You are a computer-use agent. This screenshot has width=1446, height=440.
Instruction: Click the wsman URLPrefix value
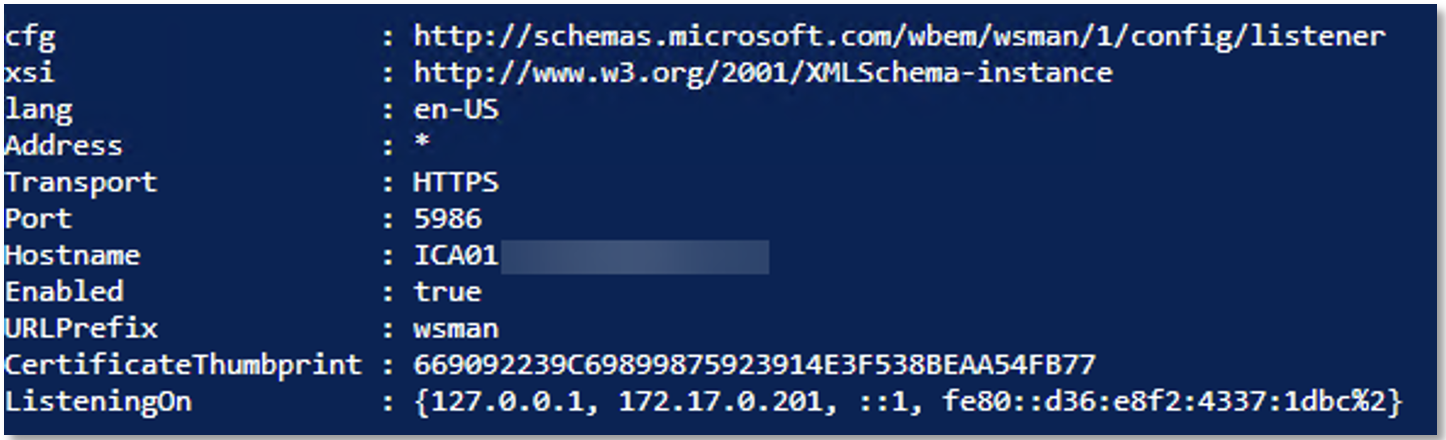pos(455,329)
